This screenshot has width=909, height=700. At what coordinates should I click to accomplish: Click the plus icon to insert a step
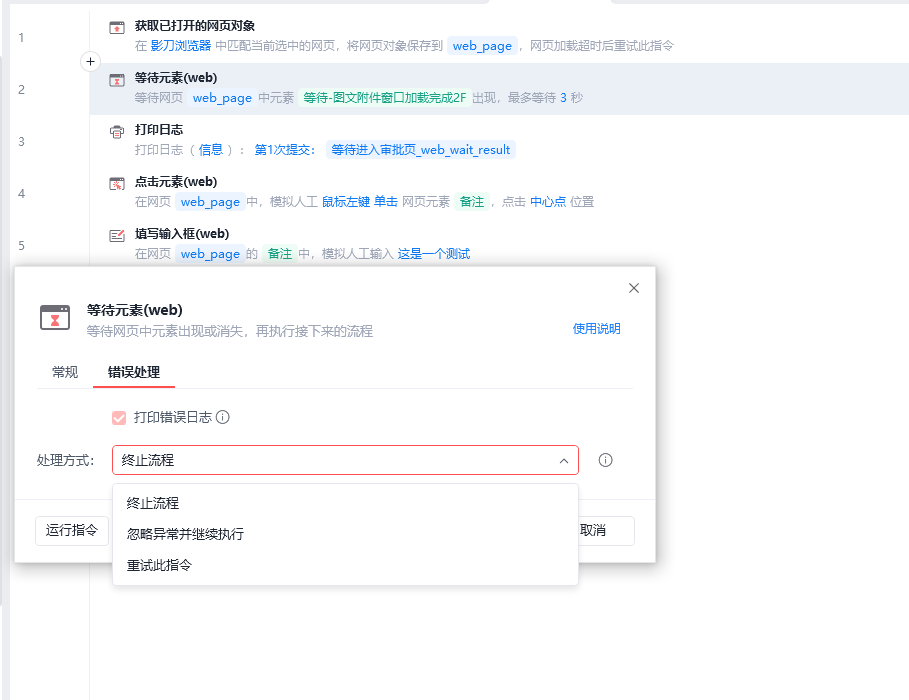(90, 61)
